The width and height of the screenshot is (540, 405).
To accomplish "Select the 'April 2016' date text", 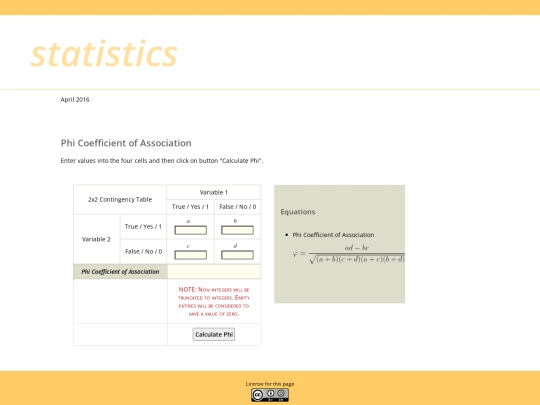I will [x=75, y=100].
